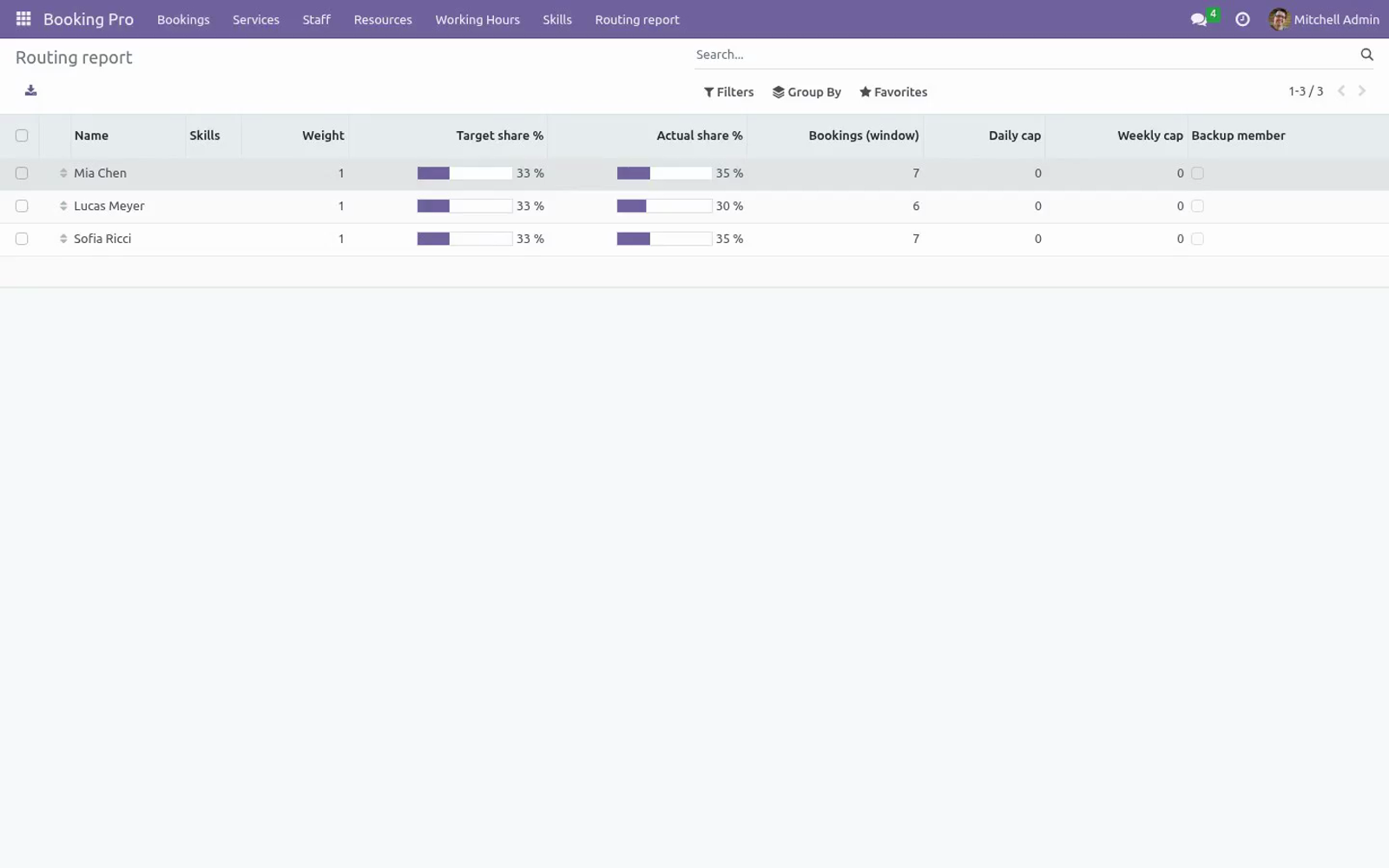Screen dimensions: 1389x868
Task: Grab the drag handle for Lucas Meyer
Action: (x=63, y=206)
